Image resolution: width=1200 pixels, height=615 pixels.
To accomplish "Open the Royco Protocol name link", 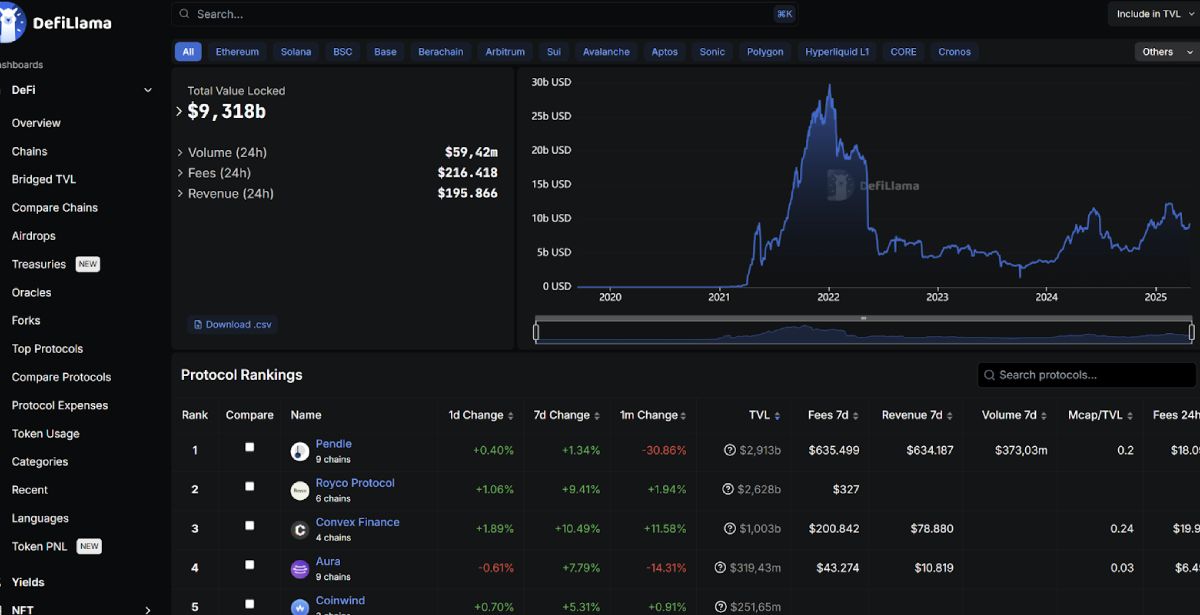I will pyautogui.click(x=355, y=483).
